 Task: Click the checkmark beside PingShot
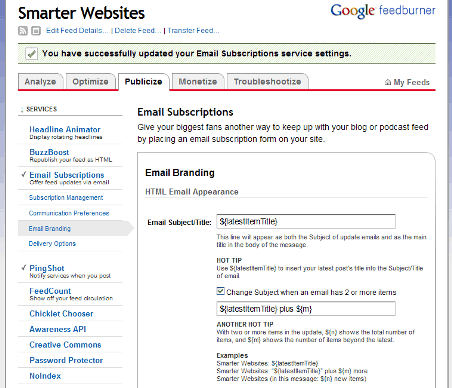click(x=24, y=267)
